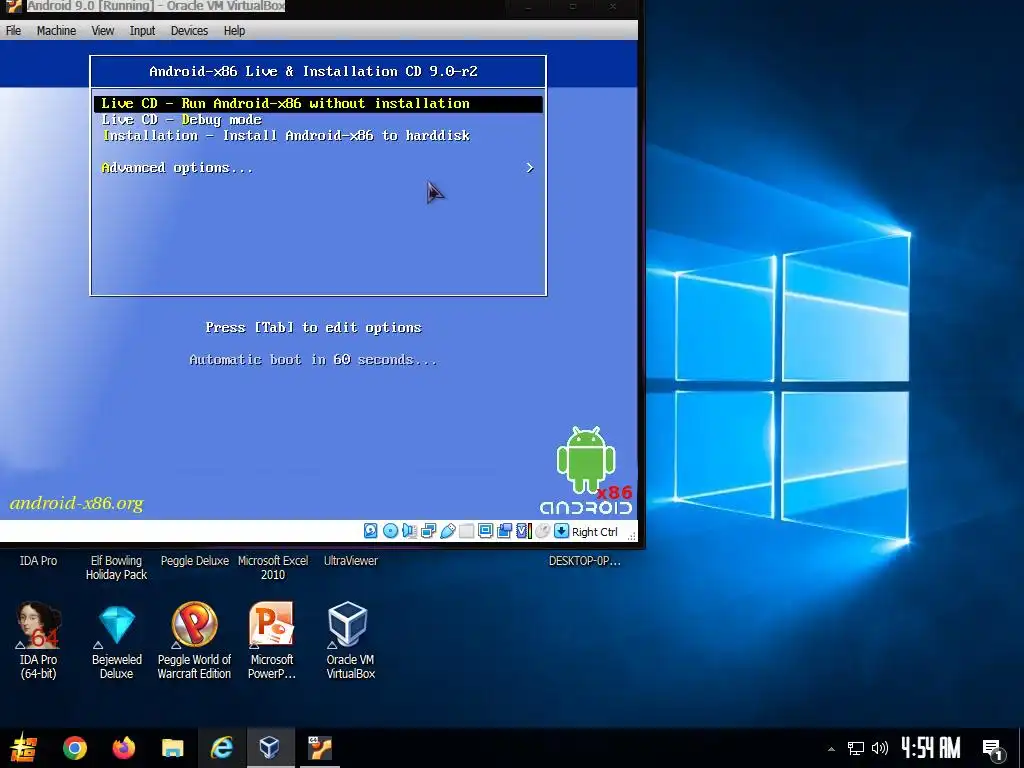The height and width of the screenshot is (768, 1024).
Task: Open the Devices menu
Action: tap(189, 31)
